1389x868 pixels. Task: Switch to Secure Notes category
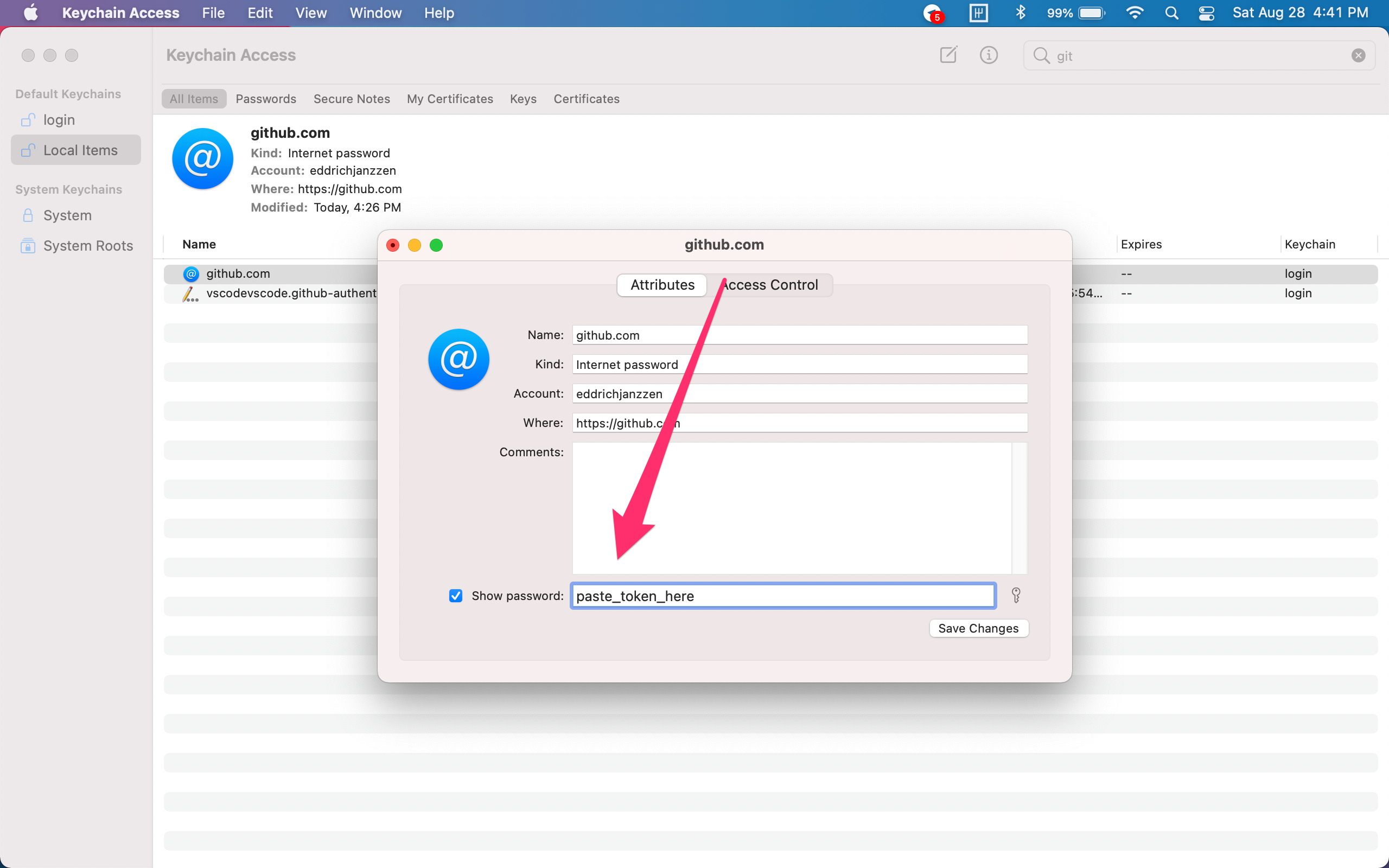click(352, 99)
